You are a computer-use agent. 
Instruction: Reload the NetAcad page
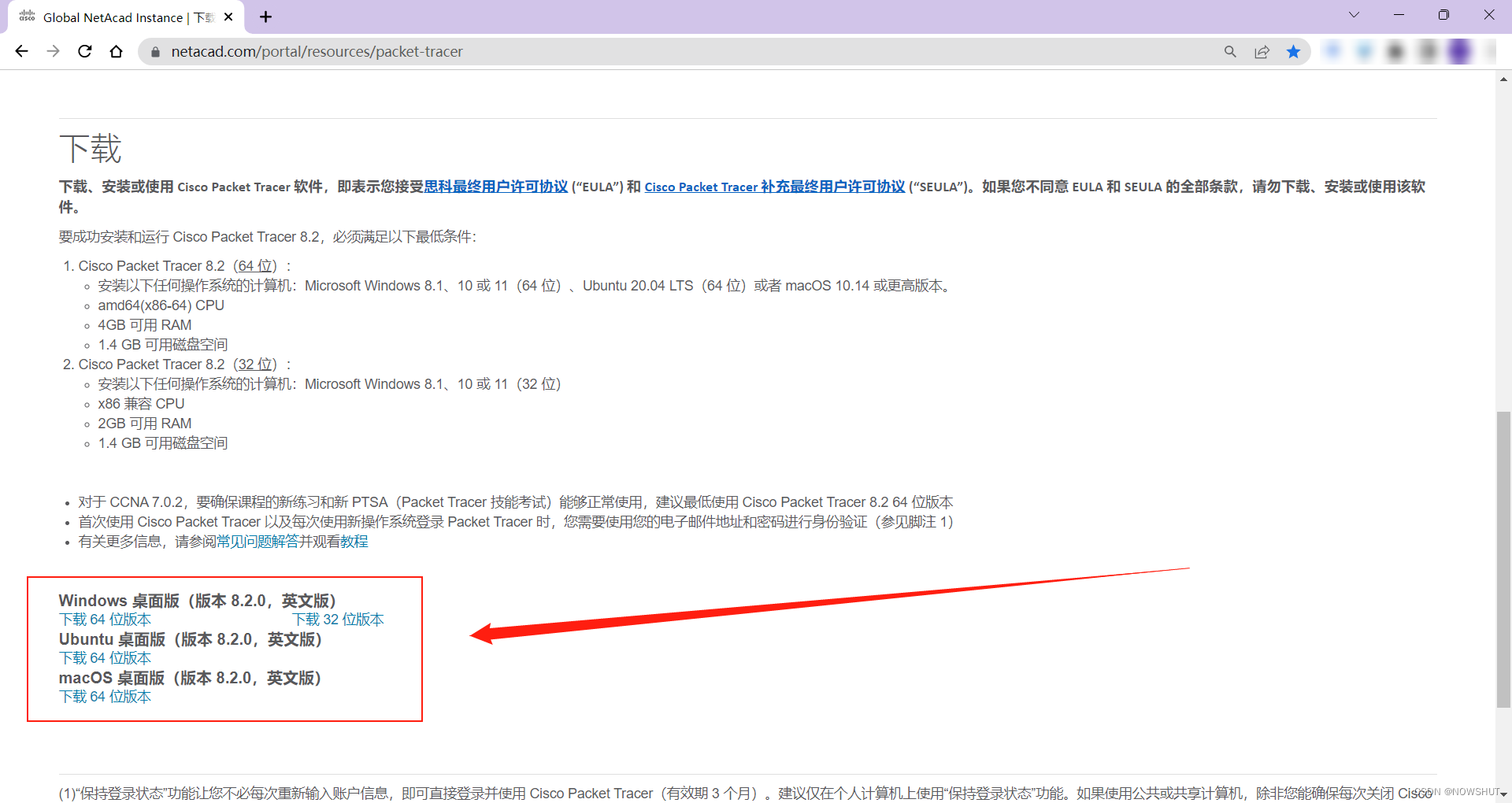[85, 51]
